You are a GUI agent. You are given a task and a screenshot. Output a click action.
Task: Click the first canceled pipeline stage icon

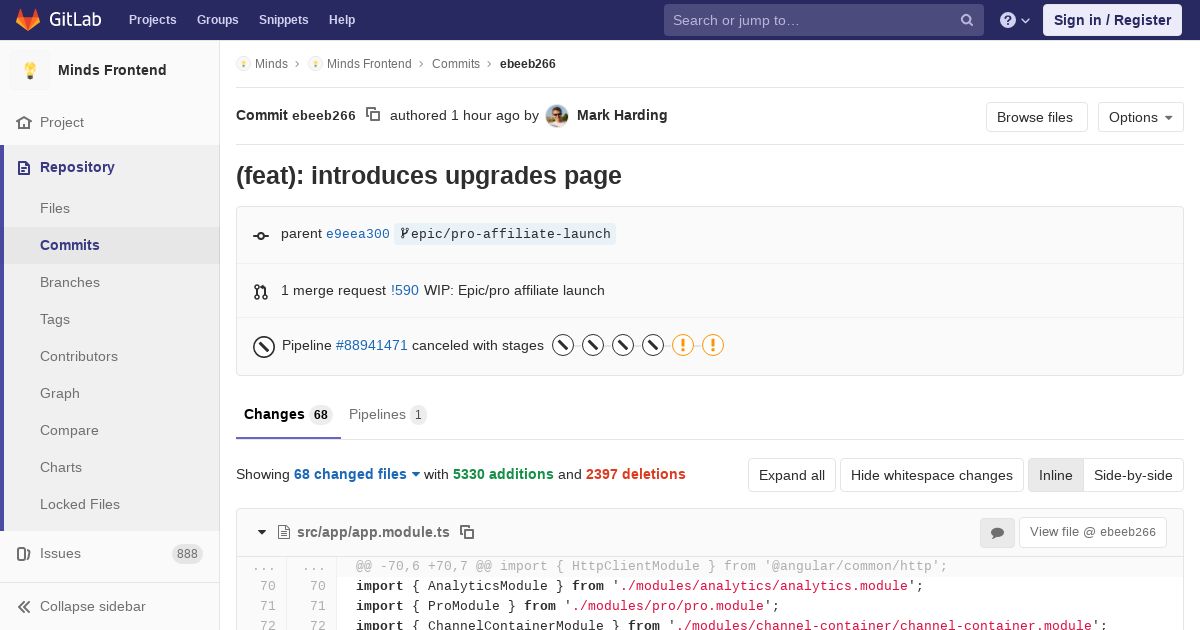pyautogui.click(x=563, y=345)
